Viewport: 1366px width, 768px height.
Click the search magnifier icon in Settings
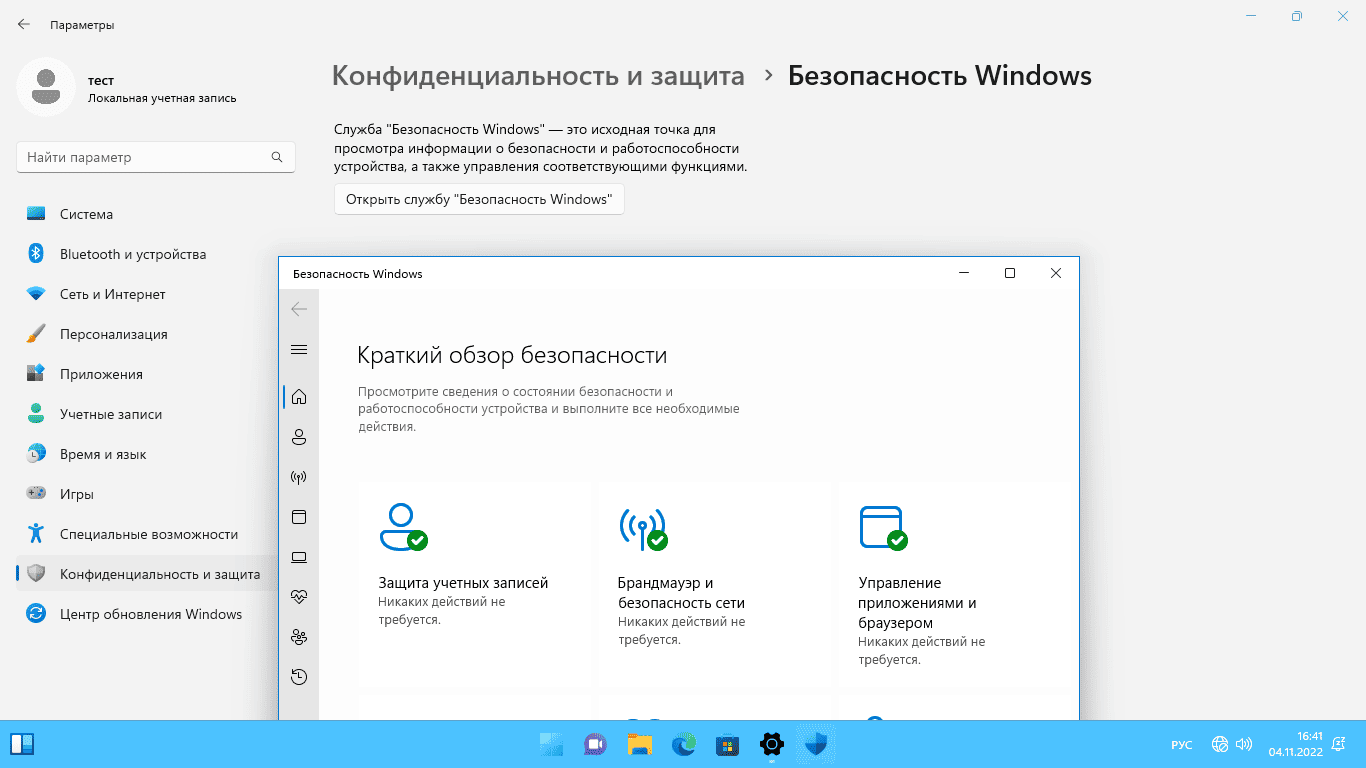[277, 157]
